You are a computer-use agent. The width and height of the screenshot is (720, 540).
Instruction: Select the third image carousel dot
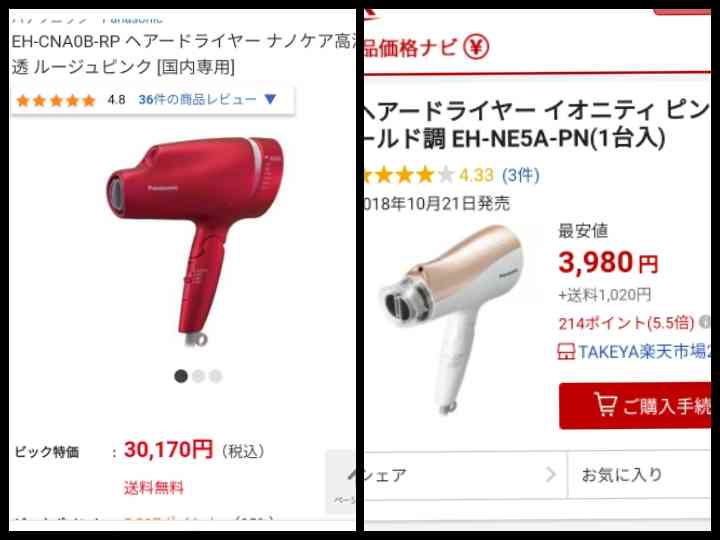point(215,376)
